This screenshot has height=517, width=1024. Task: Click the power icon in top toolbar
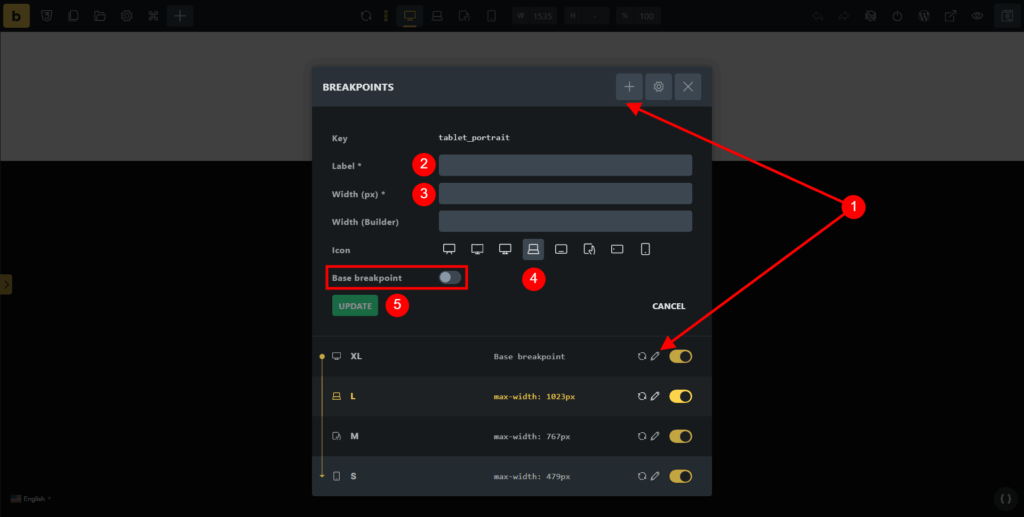[x=897, y=16]
